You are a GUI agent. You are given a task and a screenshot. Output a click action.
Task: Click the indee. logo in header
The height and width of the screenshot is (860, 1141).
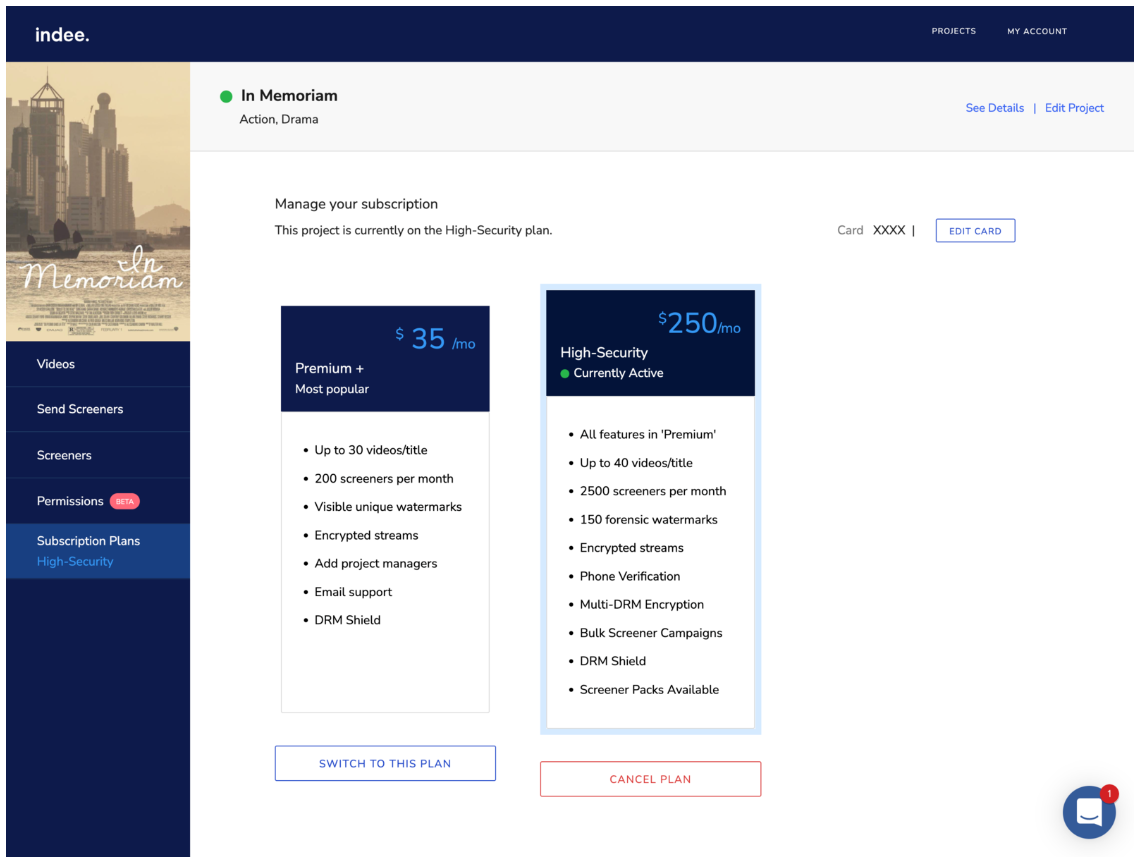62,35
